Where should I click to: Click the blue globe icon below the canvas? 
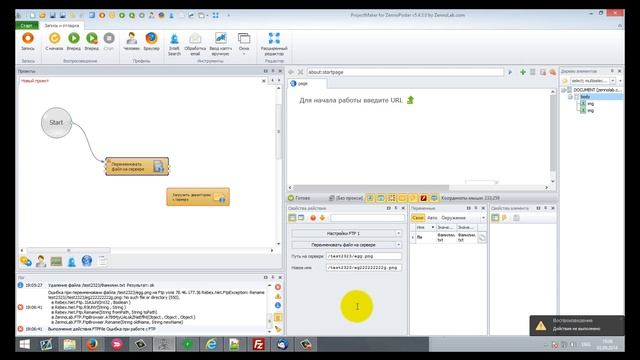pos(87,261)
